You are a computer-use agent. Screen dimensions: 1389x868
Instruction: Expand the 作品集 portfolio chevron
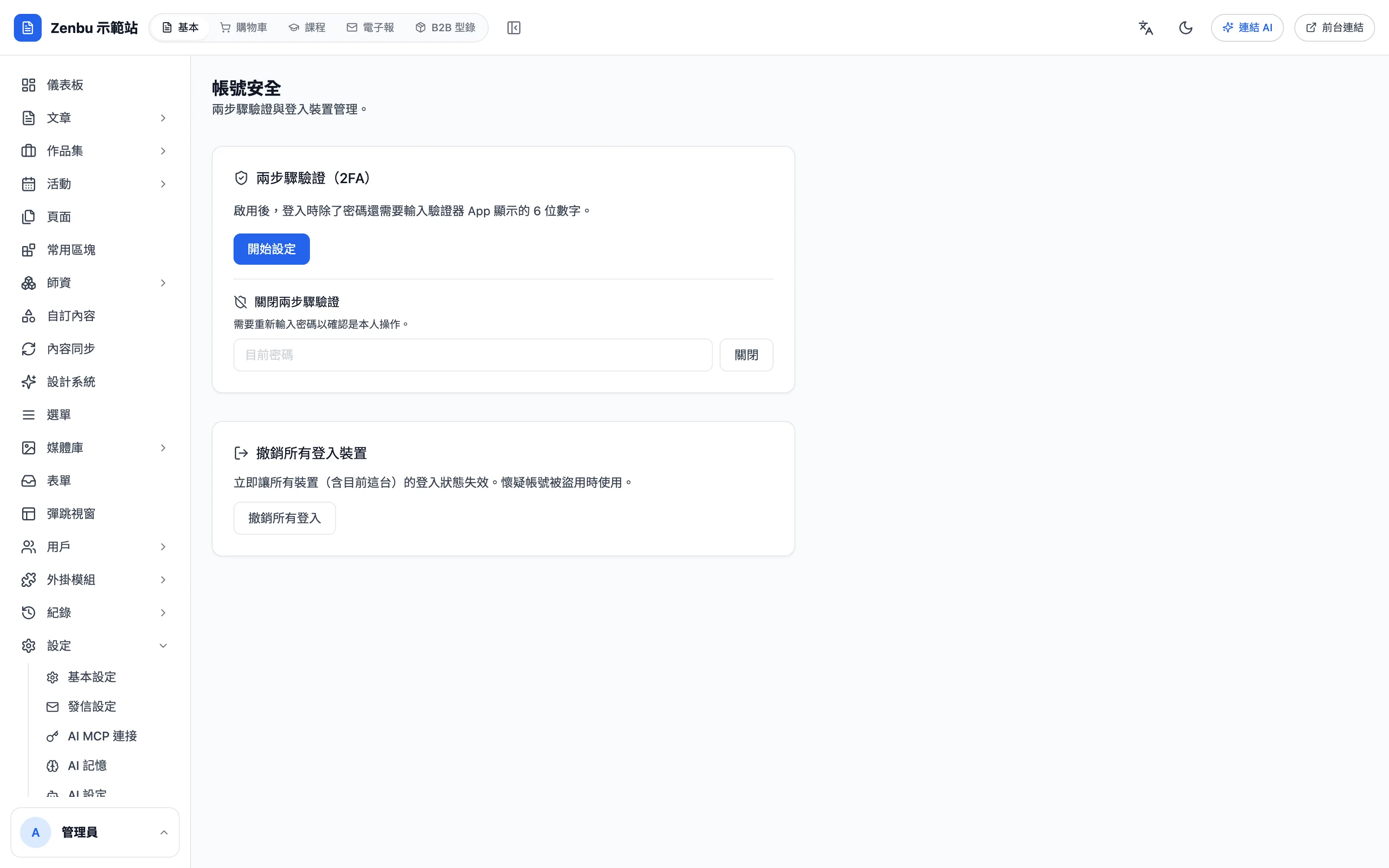(163, 151)
